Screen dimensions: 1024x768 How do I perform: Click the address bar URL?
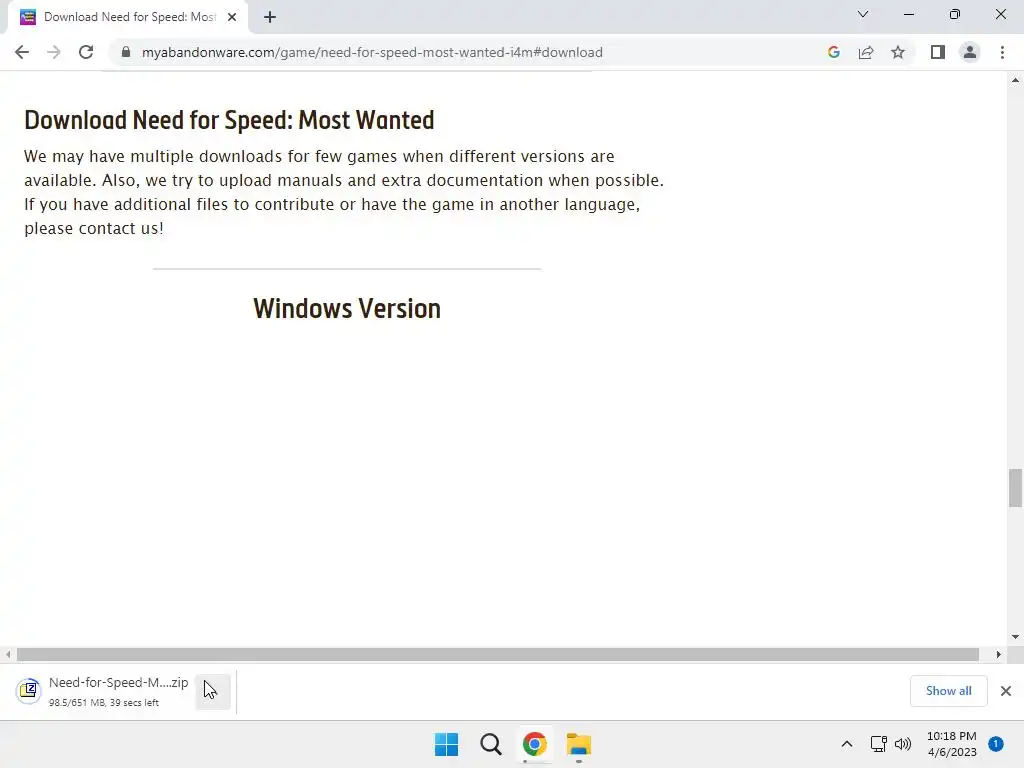372,52
